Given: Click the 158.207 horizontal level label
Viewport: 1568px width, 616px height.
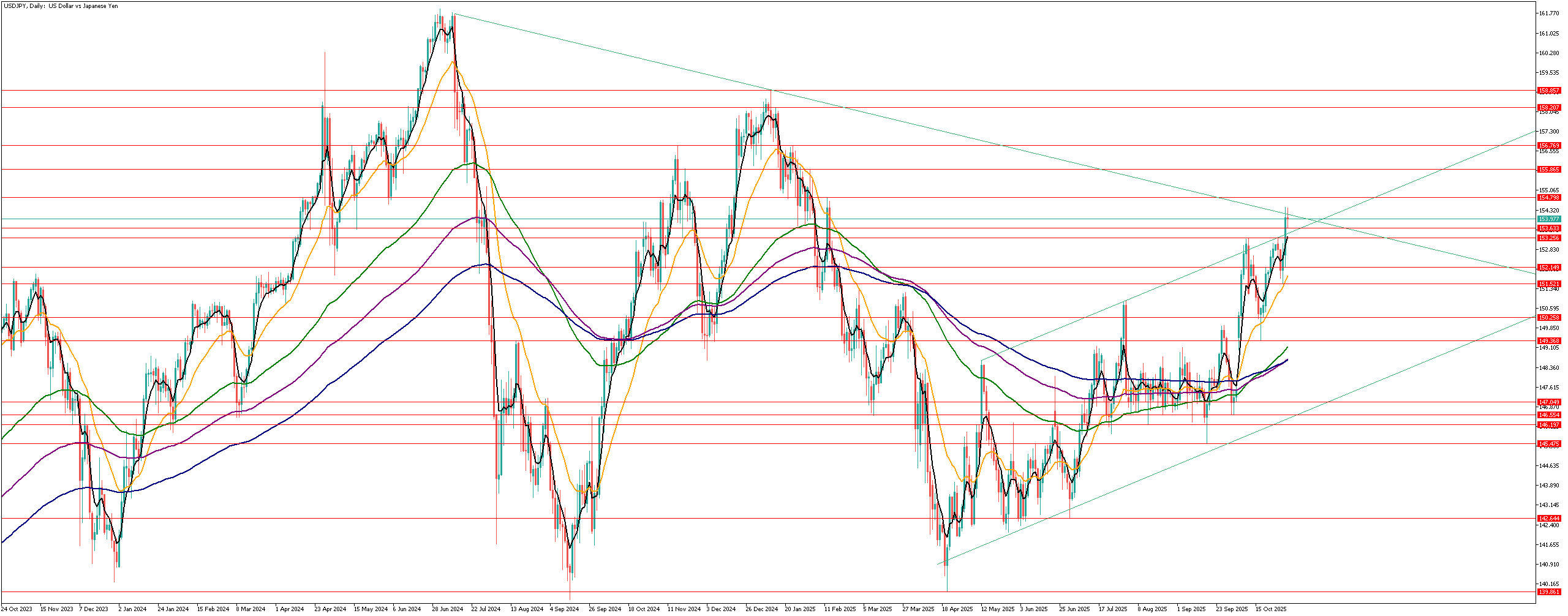Looking at the screenshot, I should [1549, 108].
